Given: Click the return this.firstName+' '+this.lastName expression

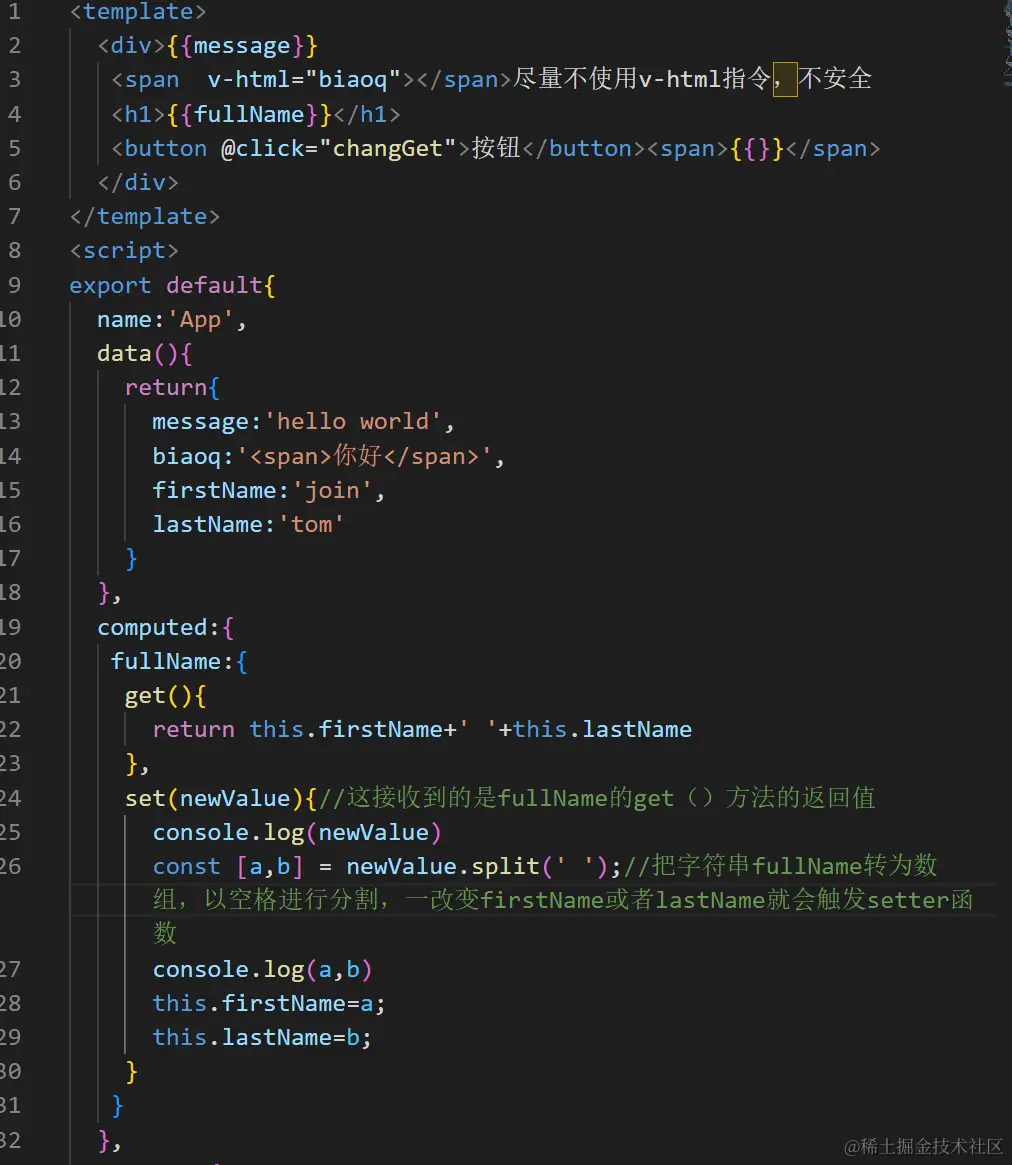Looking at the screenshot, I should tap(422, 729).
